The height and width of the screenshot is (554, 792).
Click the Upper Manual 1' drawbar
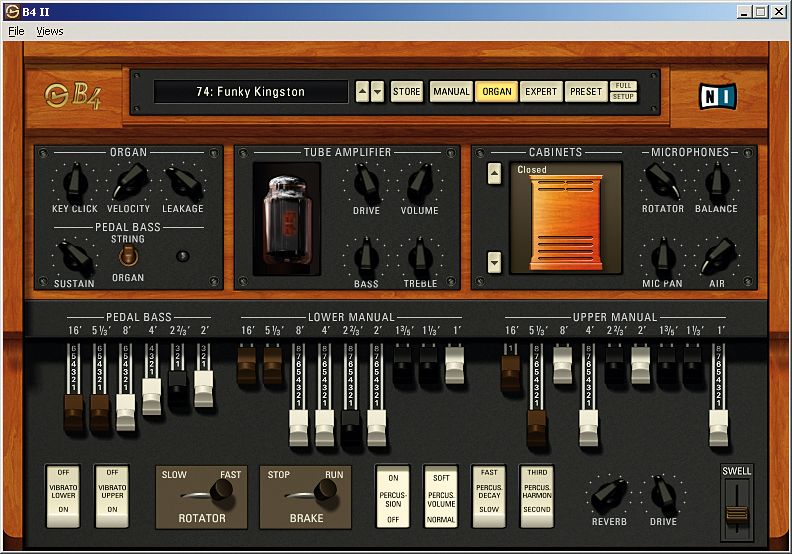[718, 428]
